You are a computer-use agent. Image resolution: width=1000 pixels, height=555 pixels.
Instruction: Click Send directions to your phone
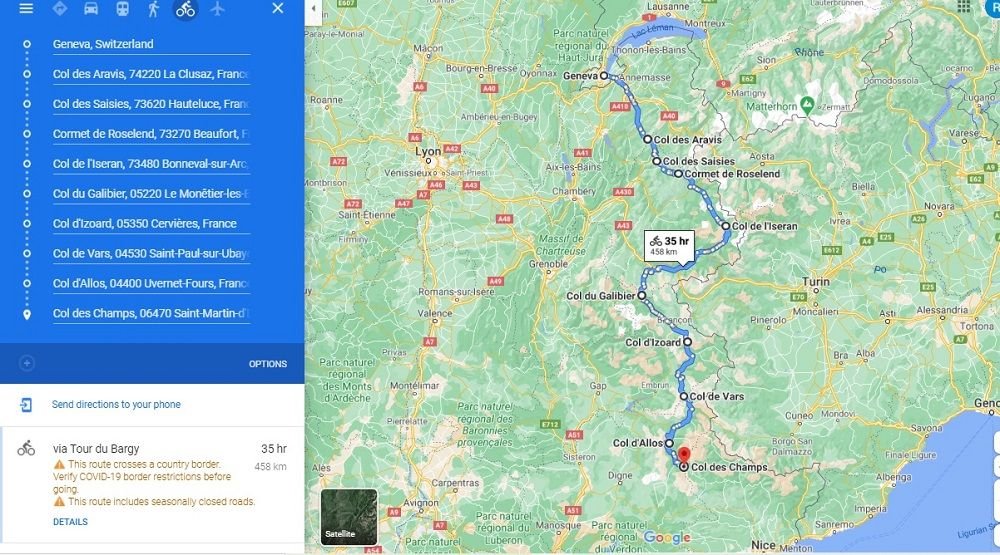tap(116, 404)
